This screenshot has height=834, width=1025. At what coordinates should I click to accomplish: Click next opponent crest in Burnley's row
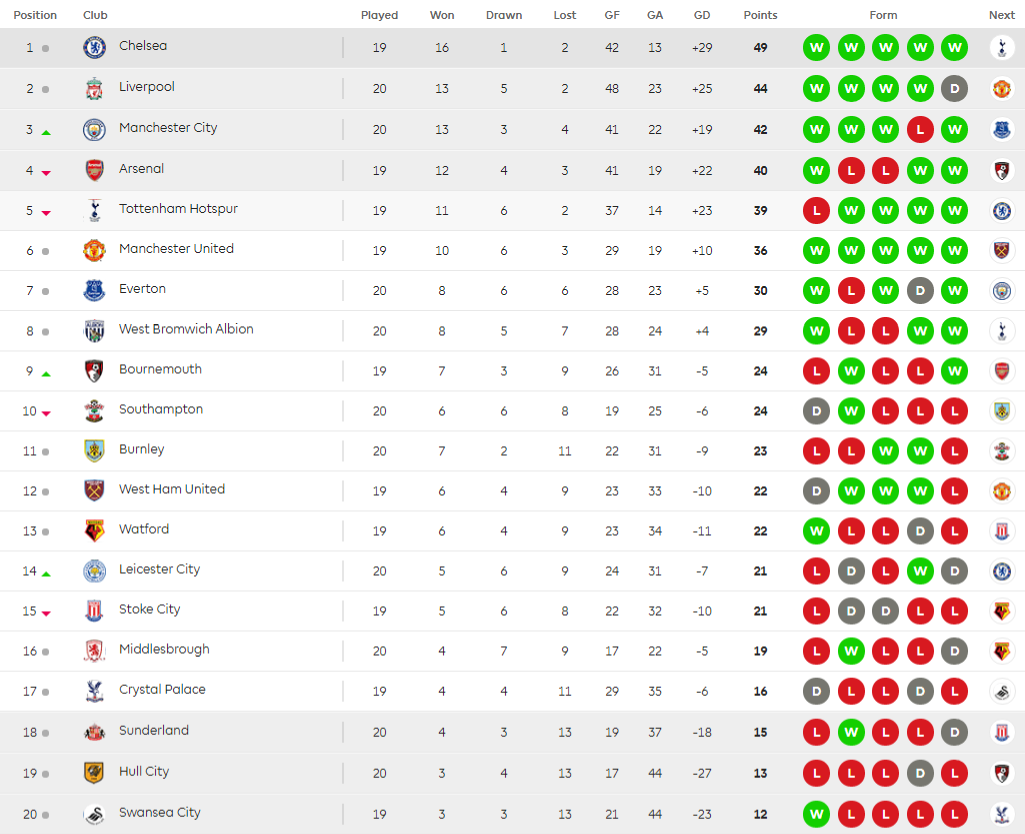coord(1001,451)
